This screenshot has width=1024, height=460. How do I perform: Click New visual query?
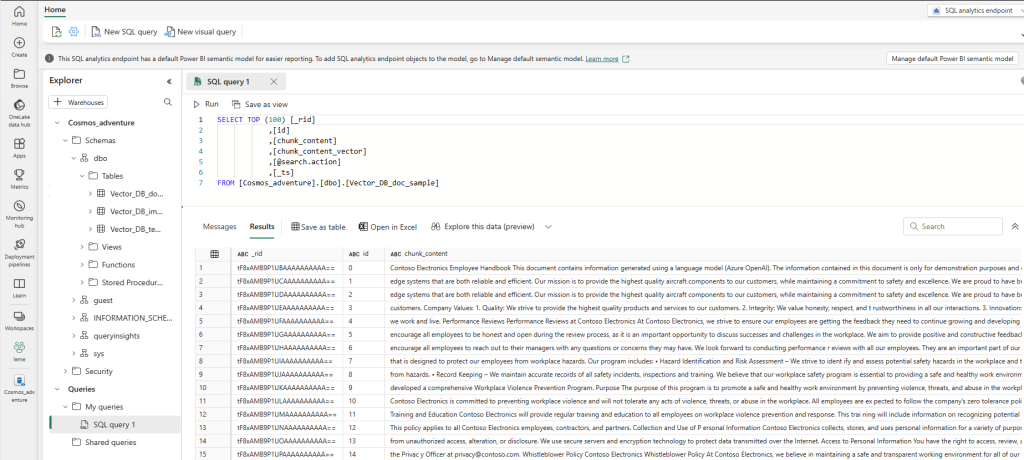click(200, 31)
